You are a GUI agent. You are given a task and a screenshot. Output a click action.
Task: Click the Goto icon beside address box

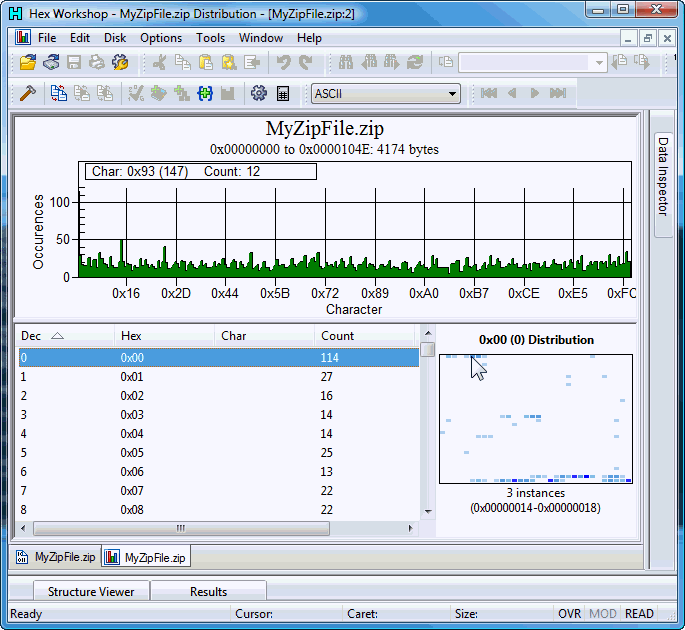coord(446,62)
